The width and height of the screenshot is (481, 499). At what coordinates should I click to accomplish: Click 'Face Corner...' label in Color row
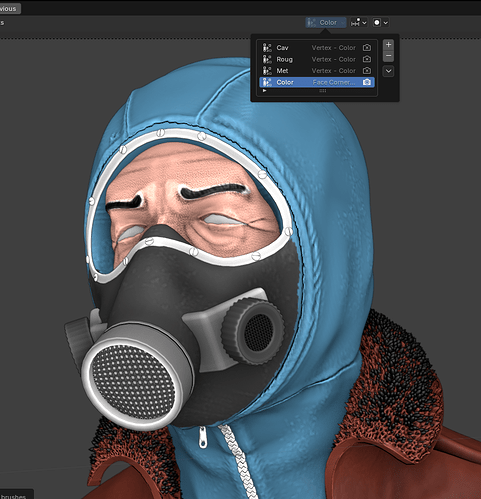334,82
